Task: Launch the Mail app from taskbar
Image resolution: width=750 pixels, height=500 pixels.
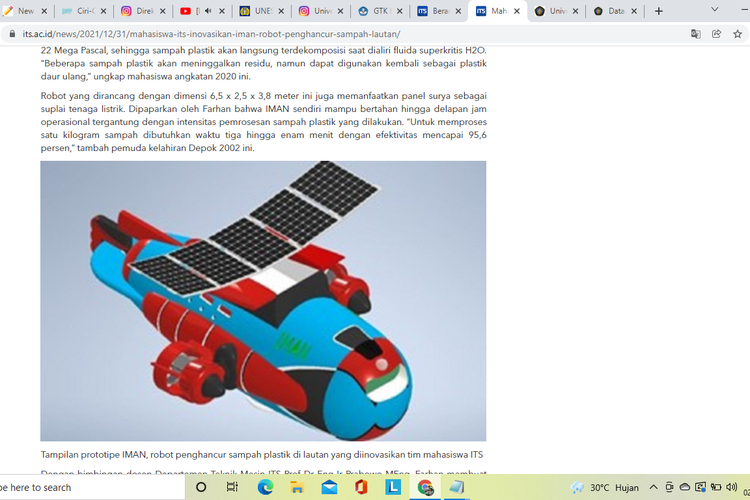Action: [329, 487]
